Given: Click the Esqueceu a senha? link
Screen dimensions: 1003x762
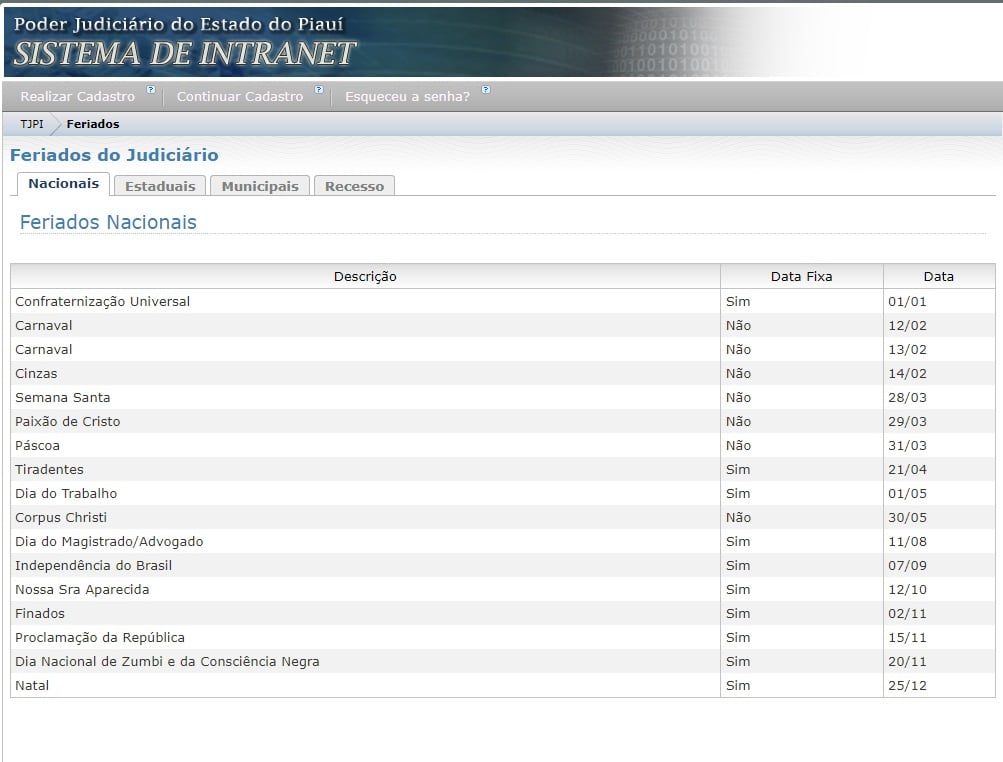Looking at the screenshot, I should pos(406,97).
